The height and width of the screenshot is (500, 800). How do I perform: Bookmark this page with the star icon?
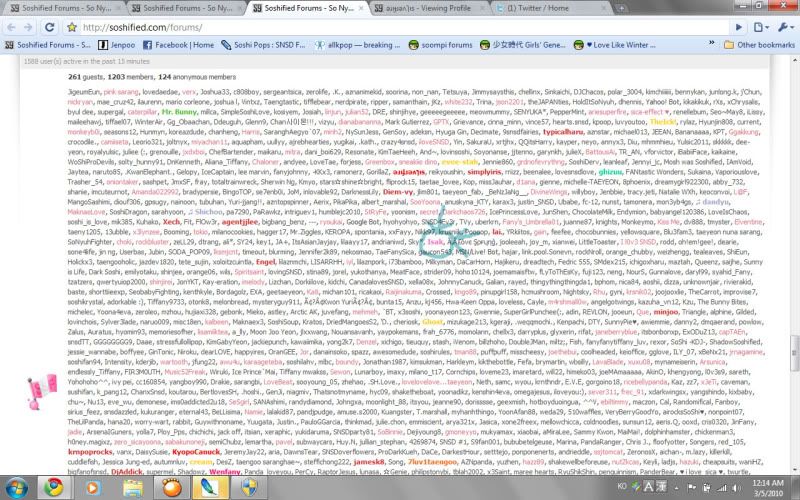[72, 27]
